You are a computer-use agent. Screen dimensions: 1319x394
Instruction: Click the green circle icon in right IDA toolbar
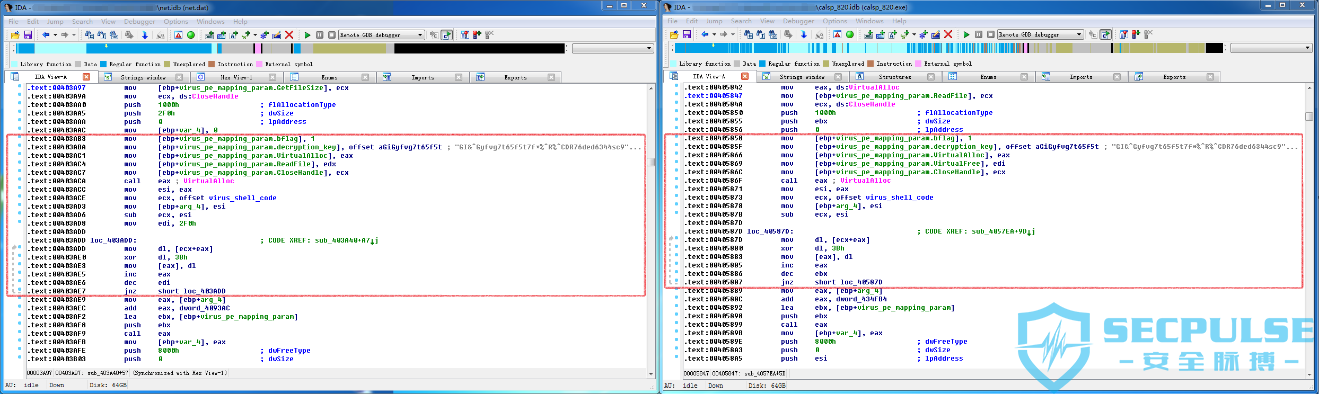(x=850, y=35)
